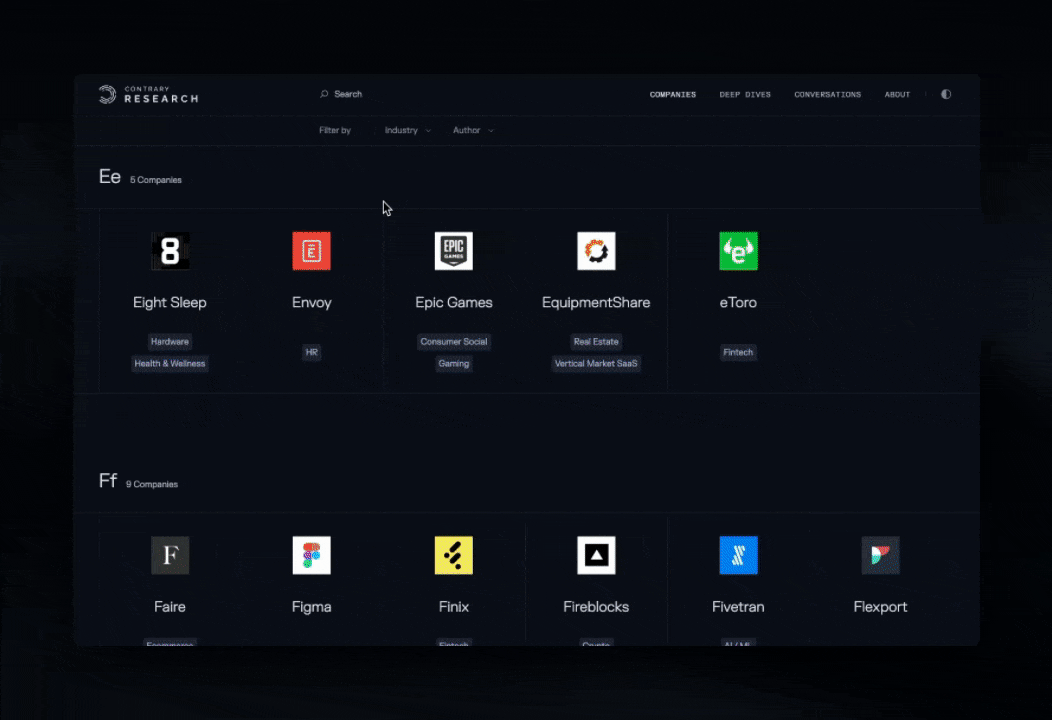Viewport: 1052px width, 720px height.
Task: Open the Conversations nav item
Action: 827,95
